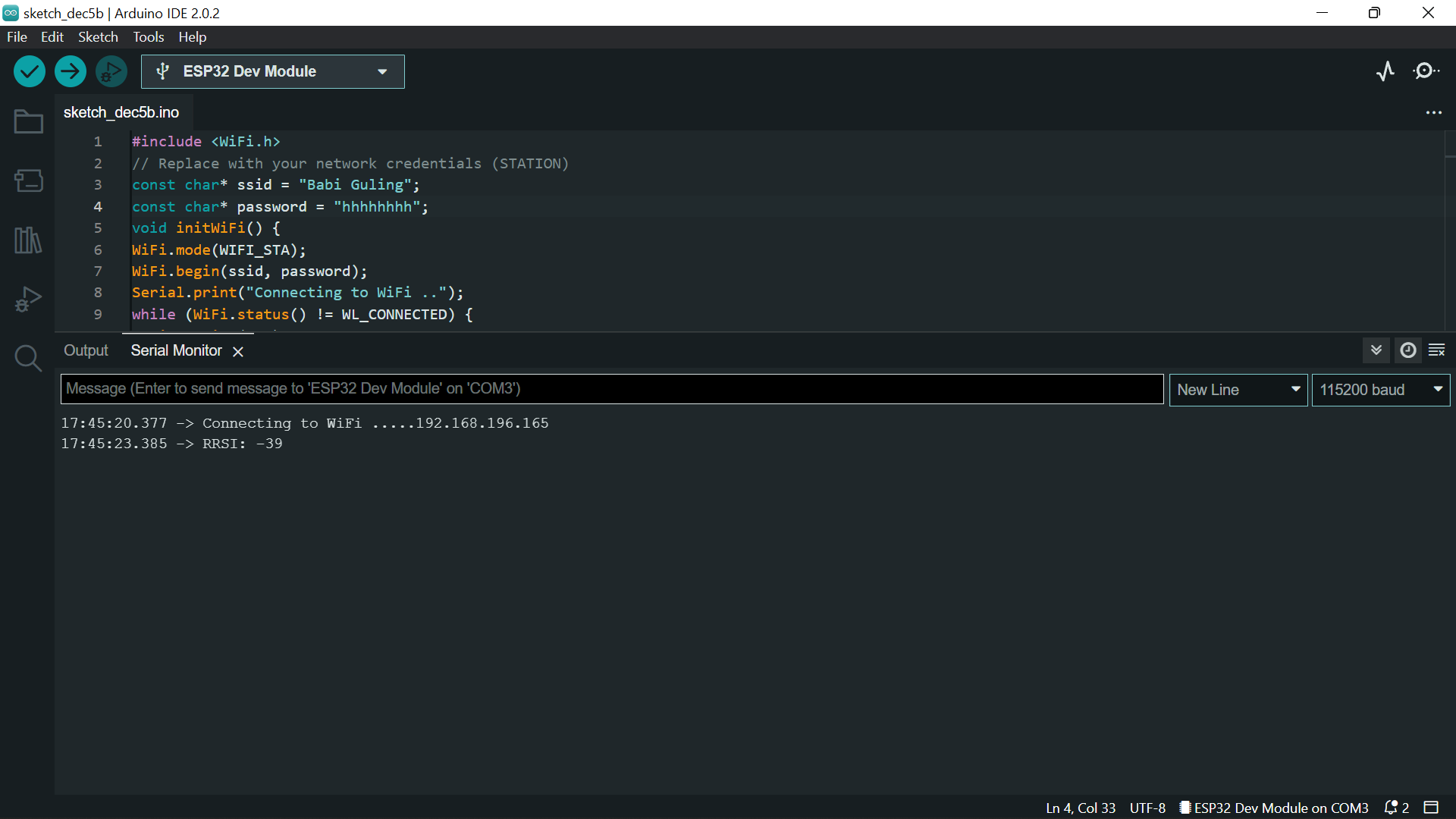Screen dimensions: 1456x819
Task: Open the Search panel in the sidebar
Action: [28, 357]
